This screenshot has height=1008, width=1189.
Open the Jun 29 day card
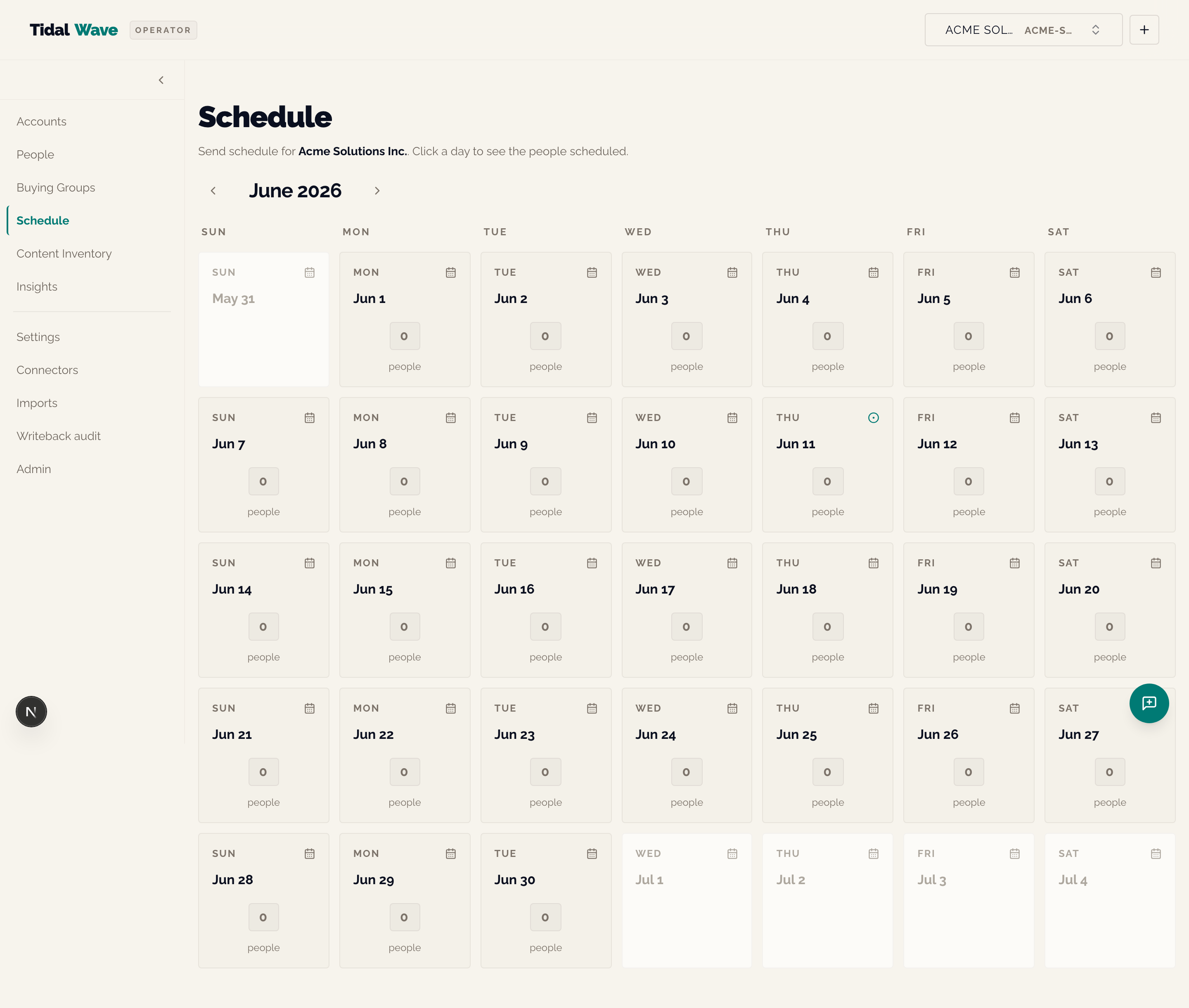click(x=405, y=900)
